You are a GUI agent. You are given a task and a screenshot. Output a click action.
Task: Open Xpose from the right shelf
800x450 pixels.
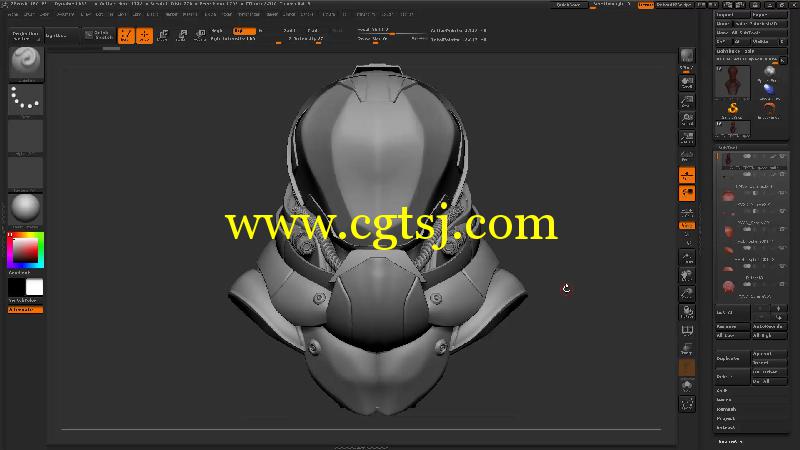coord(687,405)
